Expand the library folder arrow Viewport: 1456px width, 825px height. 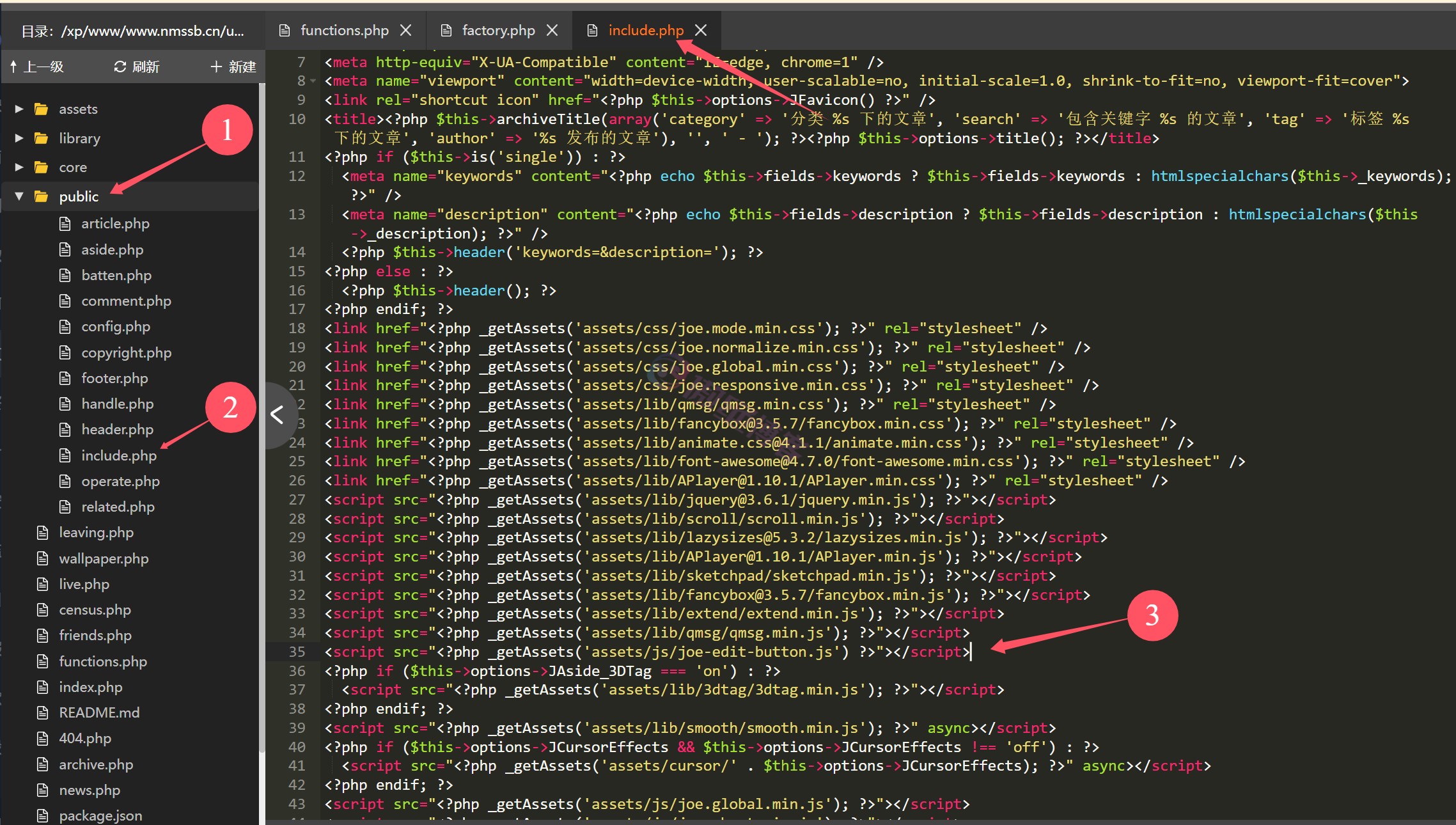[19, 138]
